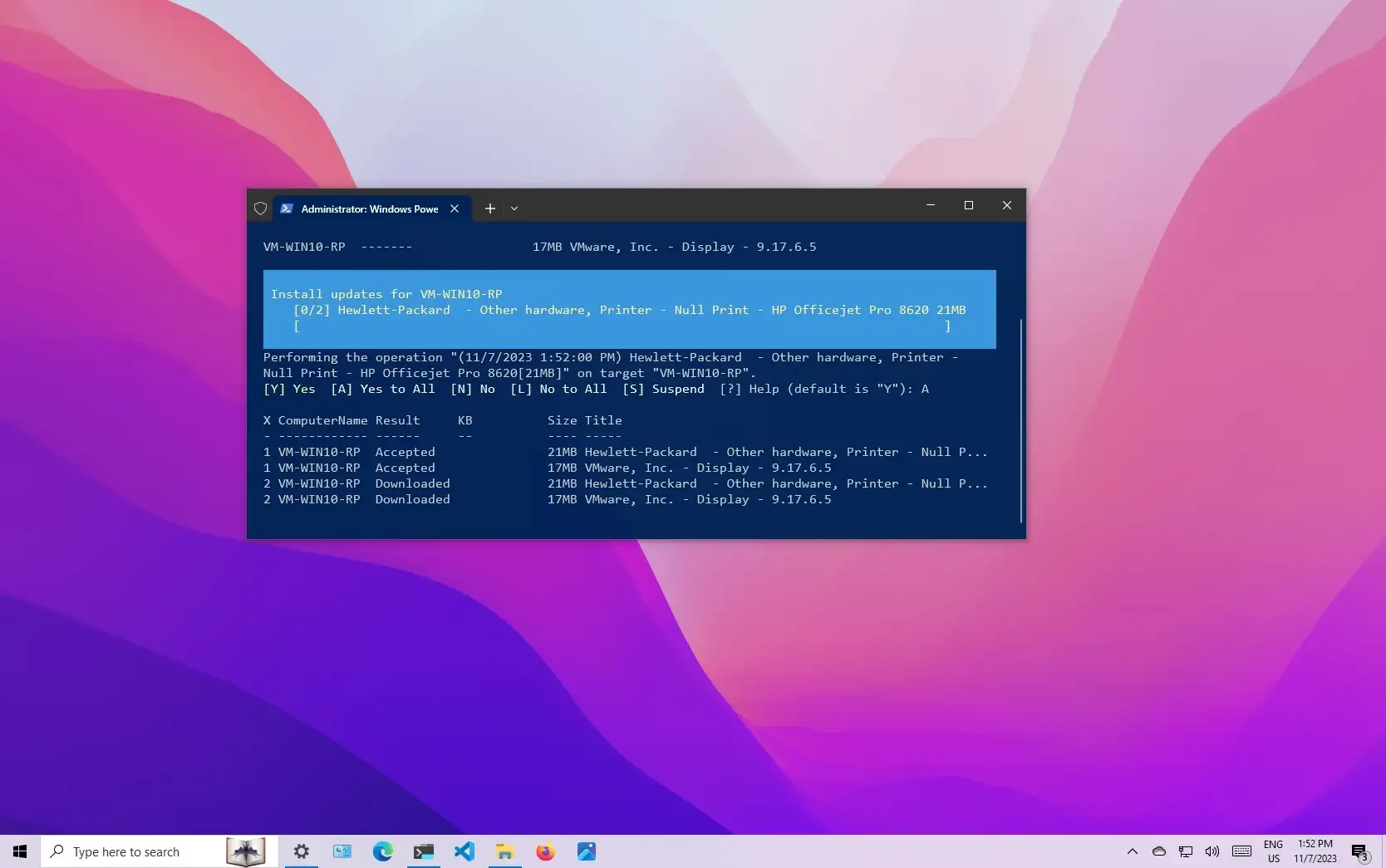
Task: Launch Microsoft Edge from the taskbar
Action: pos(382,851)
